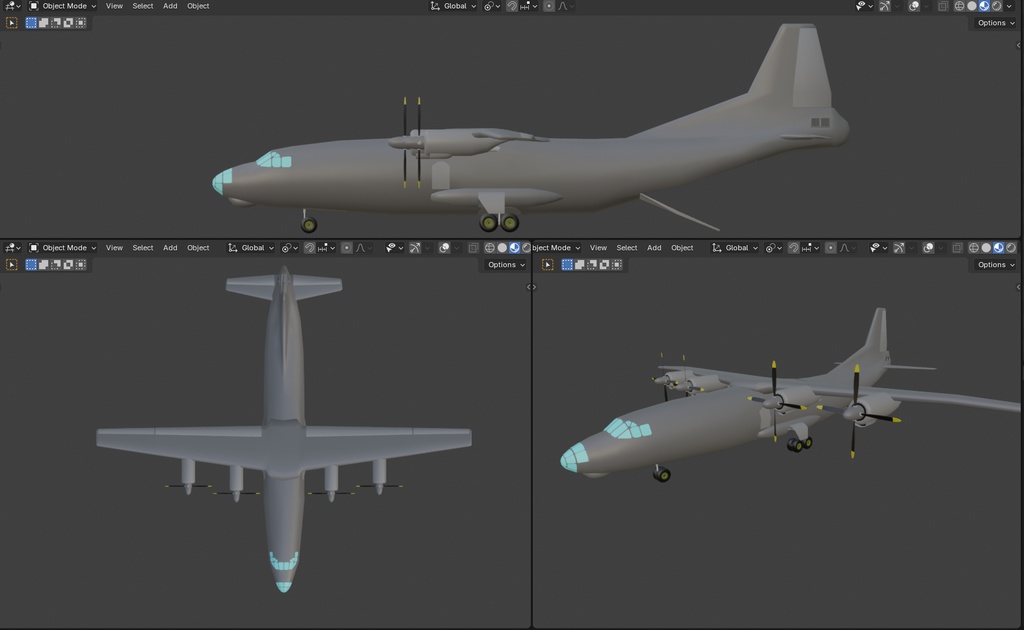
Task: Open object visibility dropdown in top viewport
Action: (x=864, y=6)
